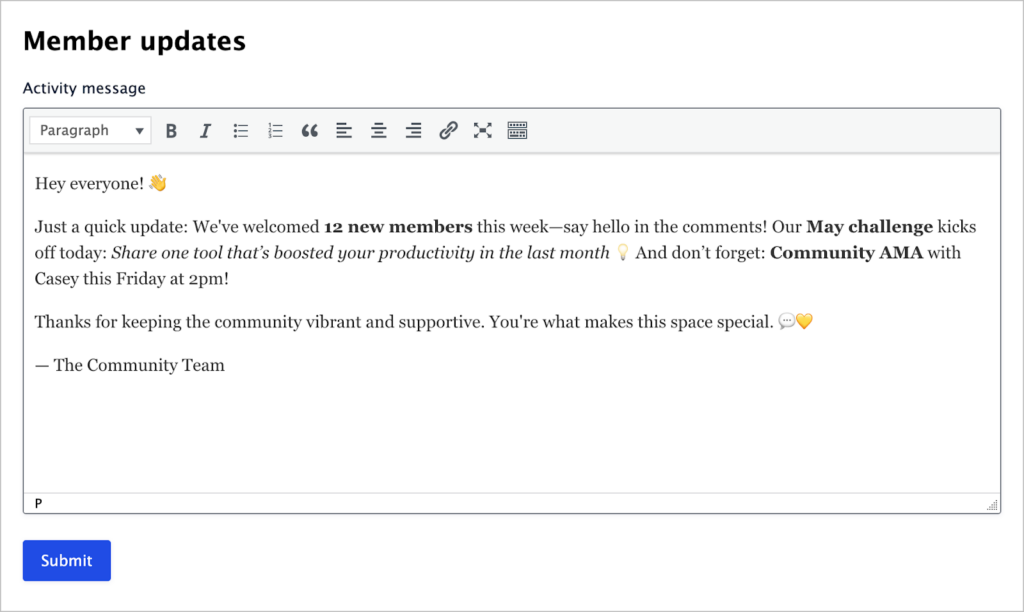Image resolution: width=1024 pixels, height=612 pixels.
Task: Select the P element path indicator
Action: (39, 503)
